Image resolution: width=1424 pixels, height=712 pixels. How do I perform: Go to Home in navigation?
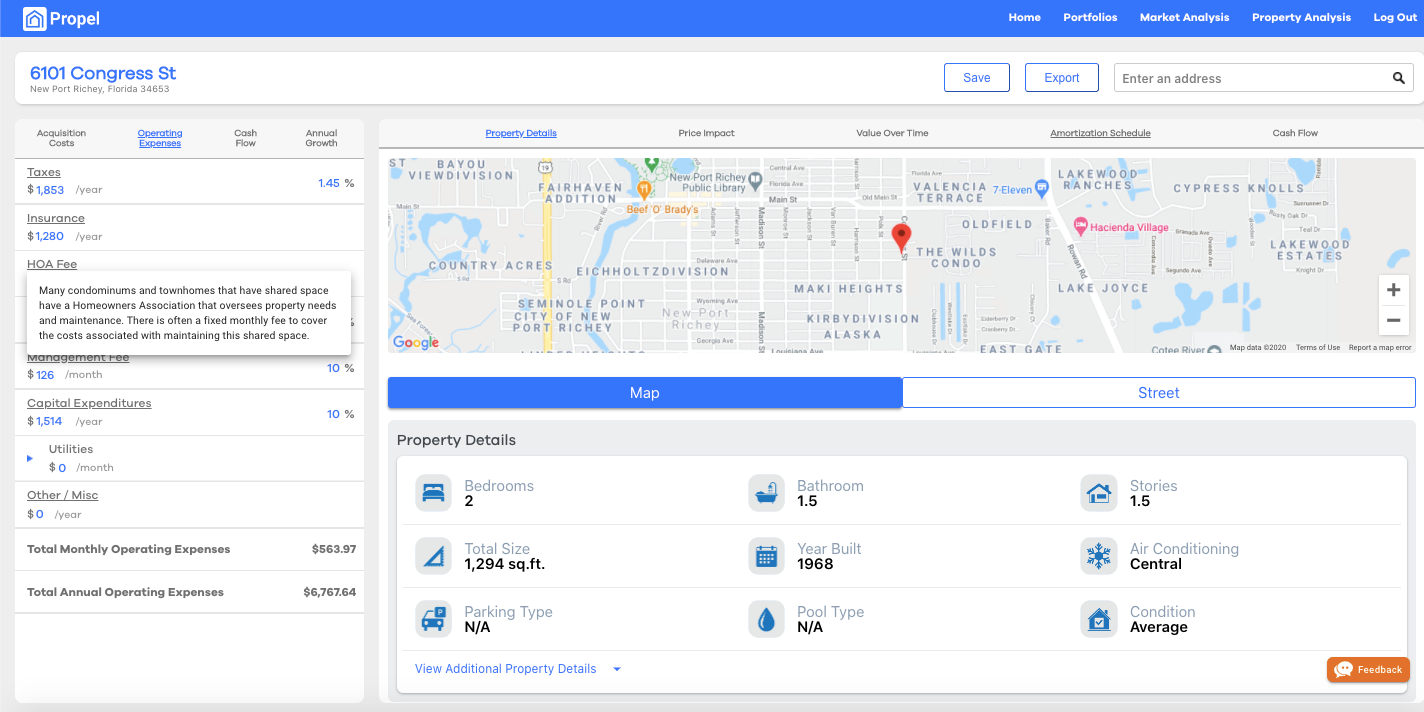(x=1024, y=18)
